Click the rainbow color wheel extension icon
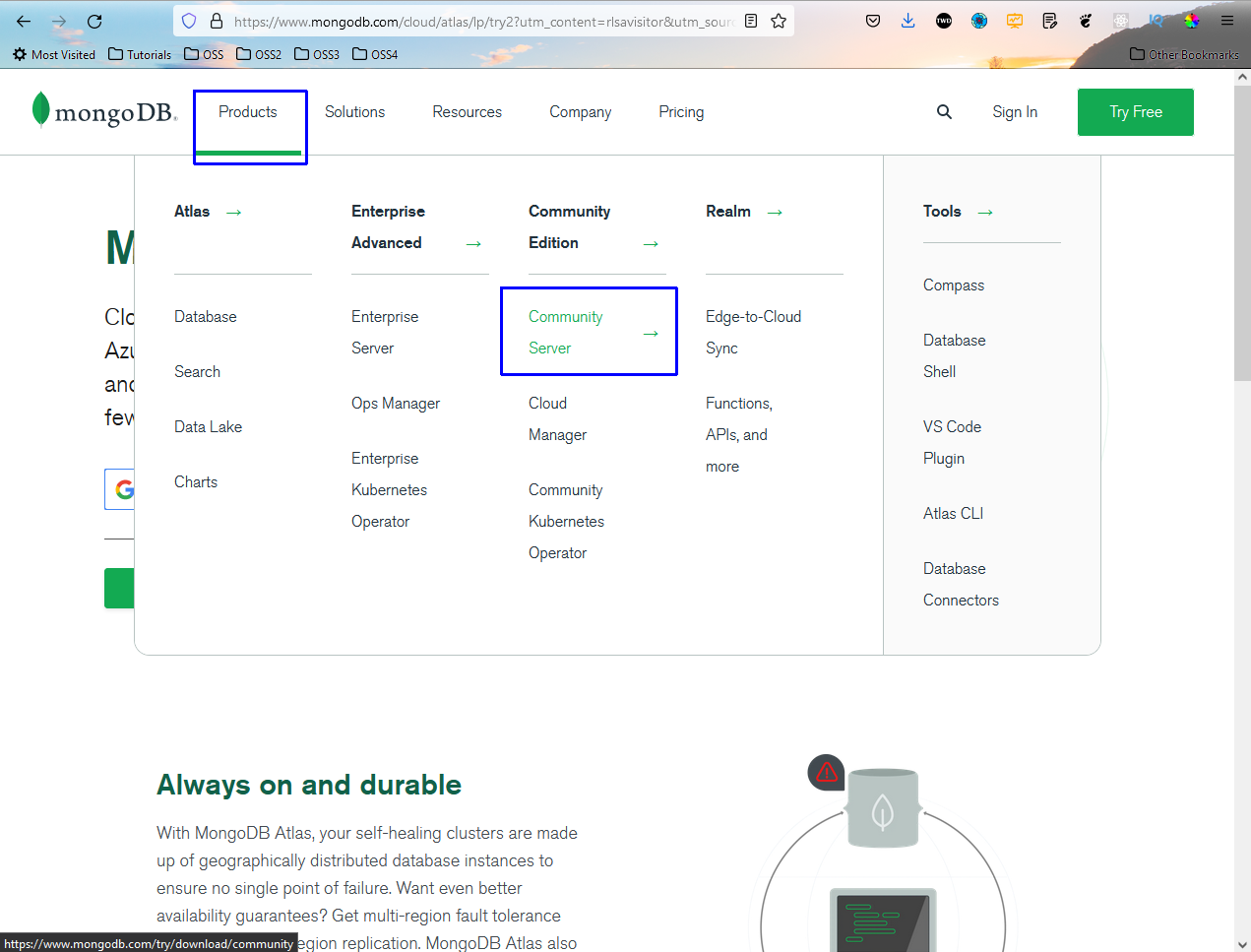Viewport: 1251px width, 952px height. coord(1192,21)
